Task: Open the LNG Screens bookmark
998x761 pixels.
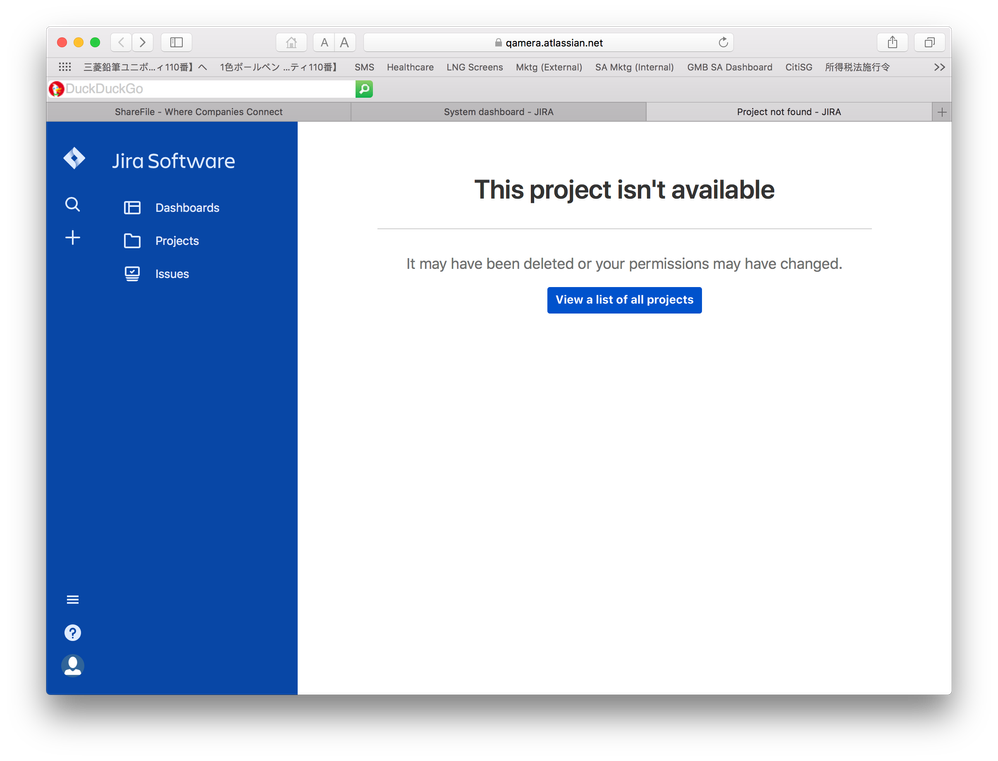Action: [475, 67]
